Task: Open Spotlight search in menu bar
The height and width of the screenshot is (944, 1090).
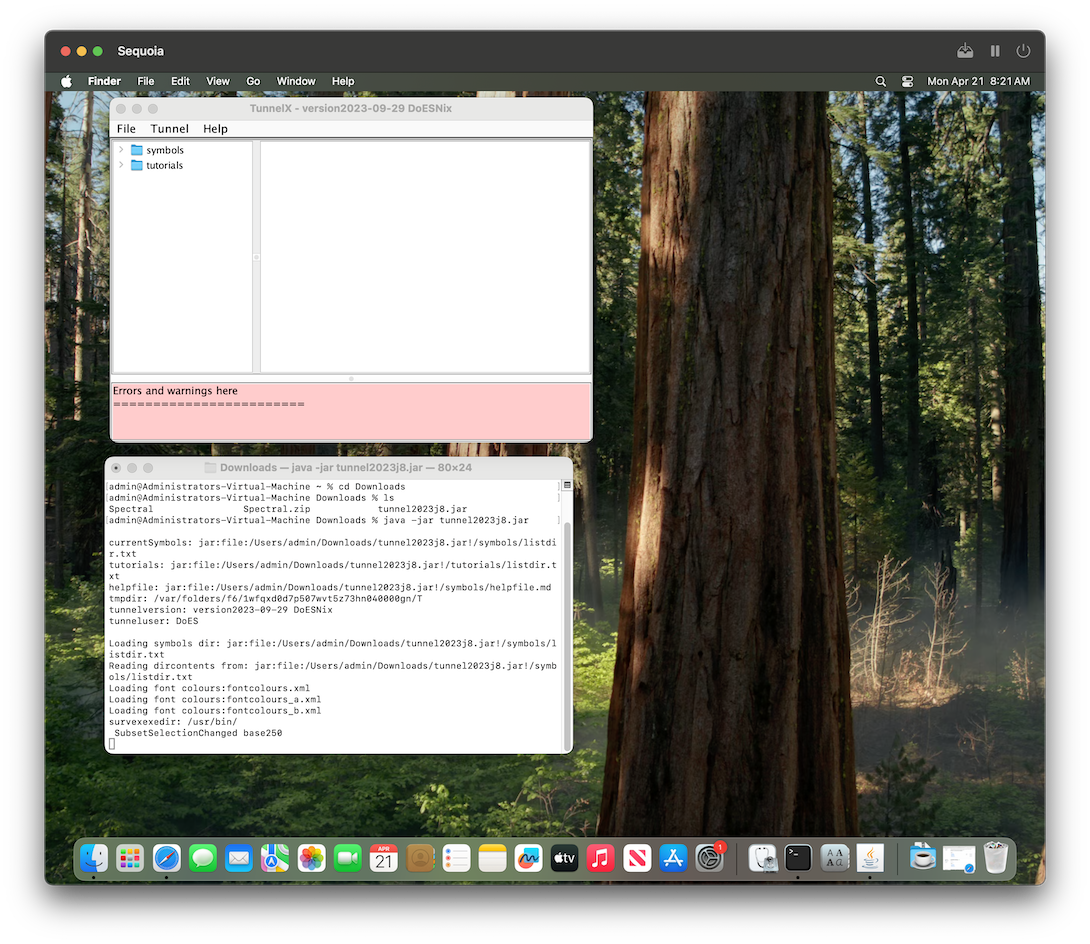Action: tap(880, 81)
